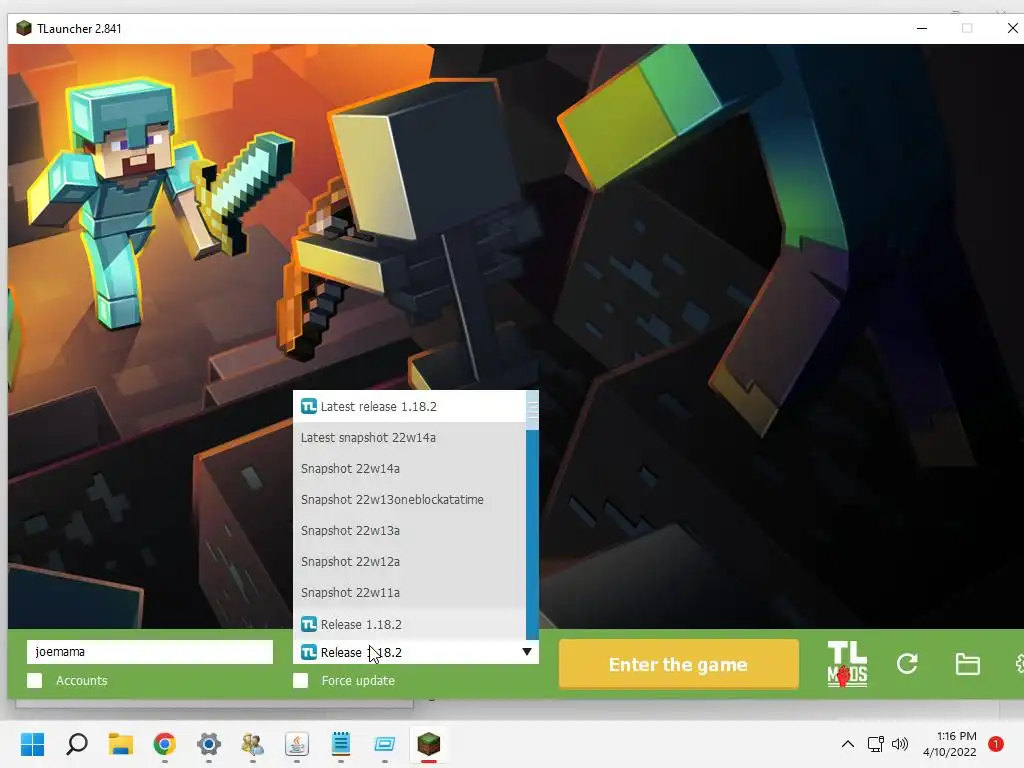Open File Explorer from taskbar

point(121,744)
